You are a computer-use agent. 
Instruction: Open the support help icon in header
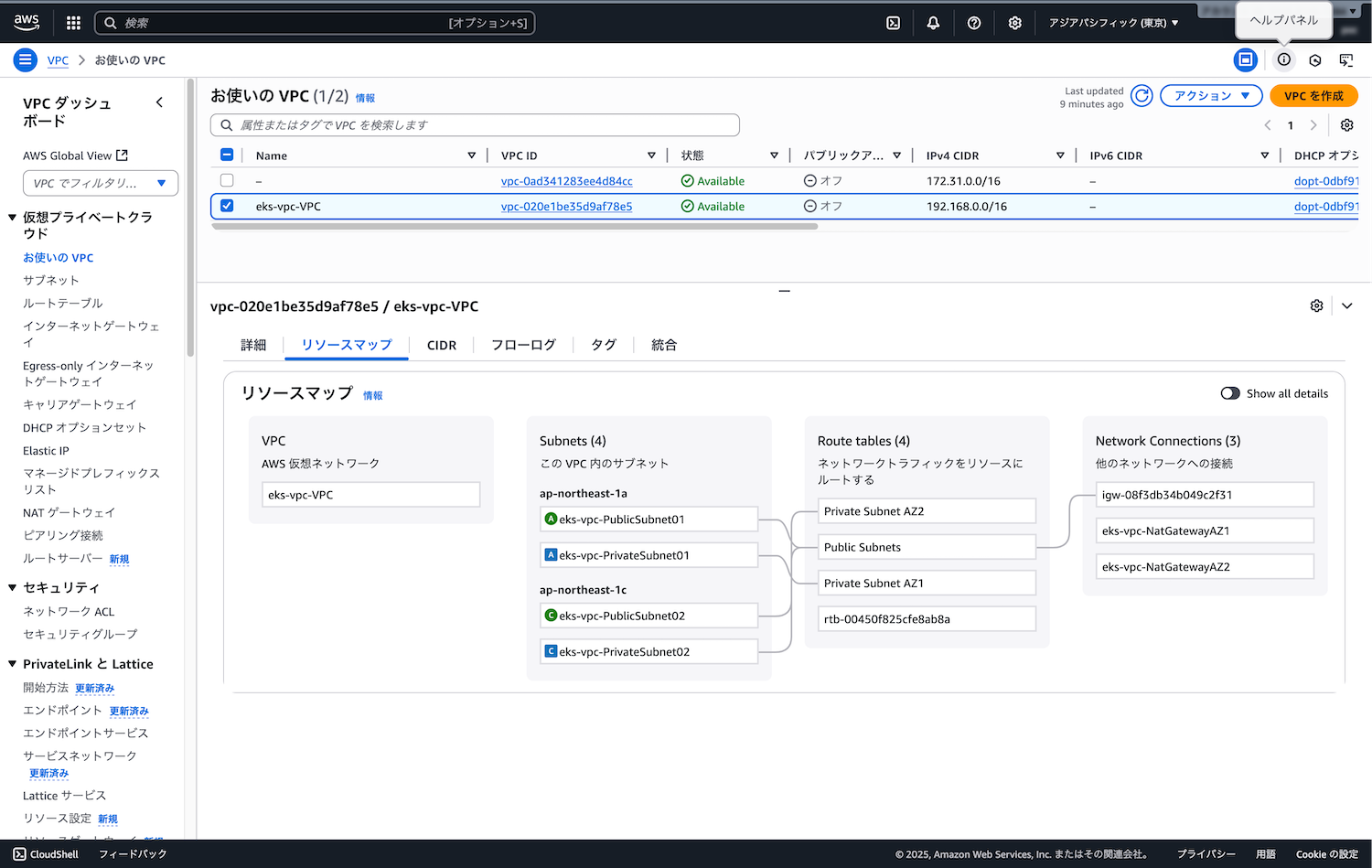point(974,23)
